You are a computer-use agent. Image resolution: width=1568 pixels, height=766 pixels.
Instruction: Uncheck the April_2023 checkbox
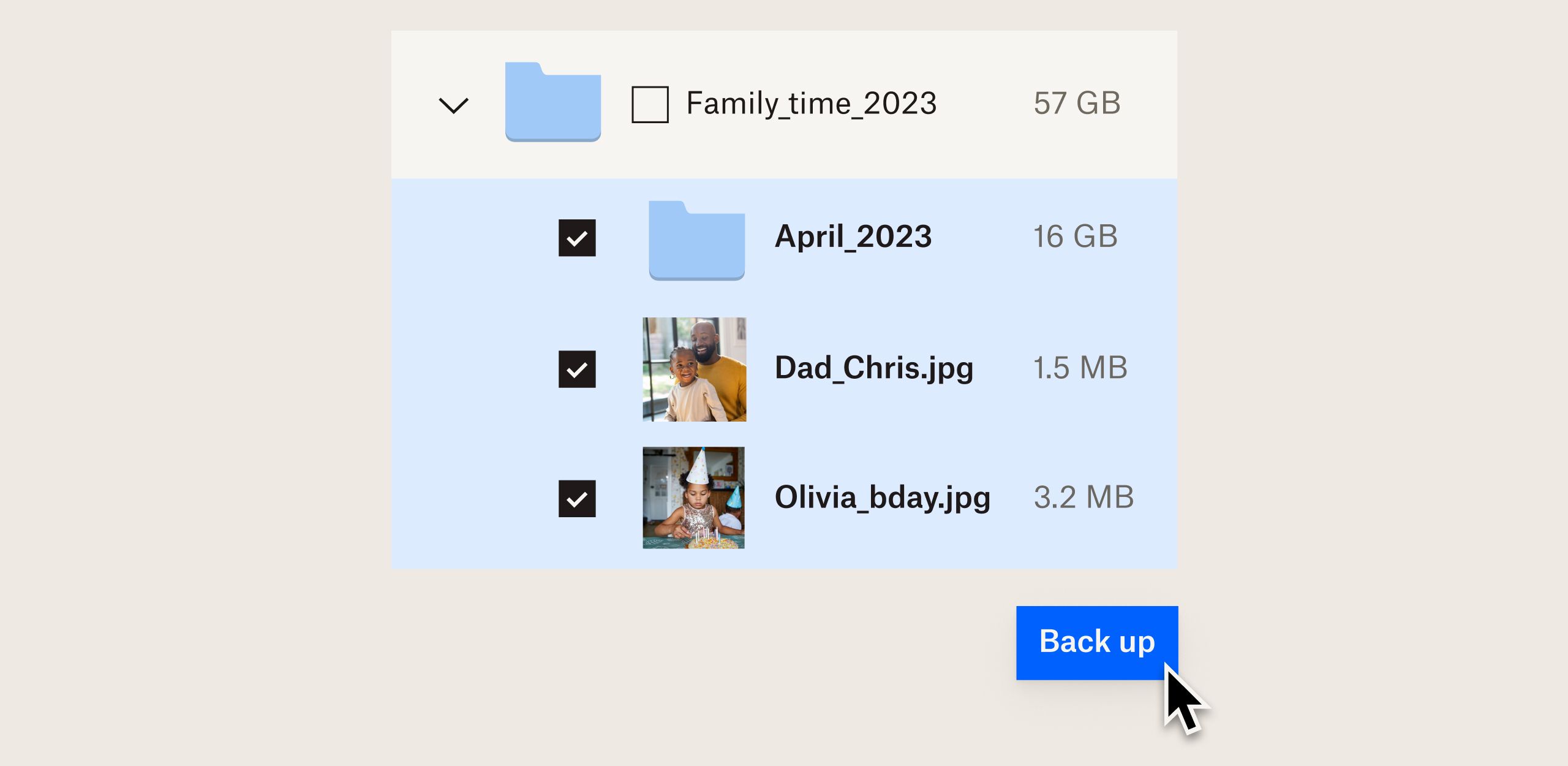pyautogui.click(x=577, y=238)
